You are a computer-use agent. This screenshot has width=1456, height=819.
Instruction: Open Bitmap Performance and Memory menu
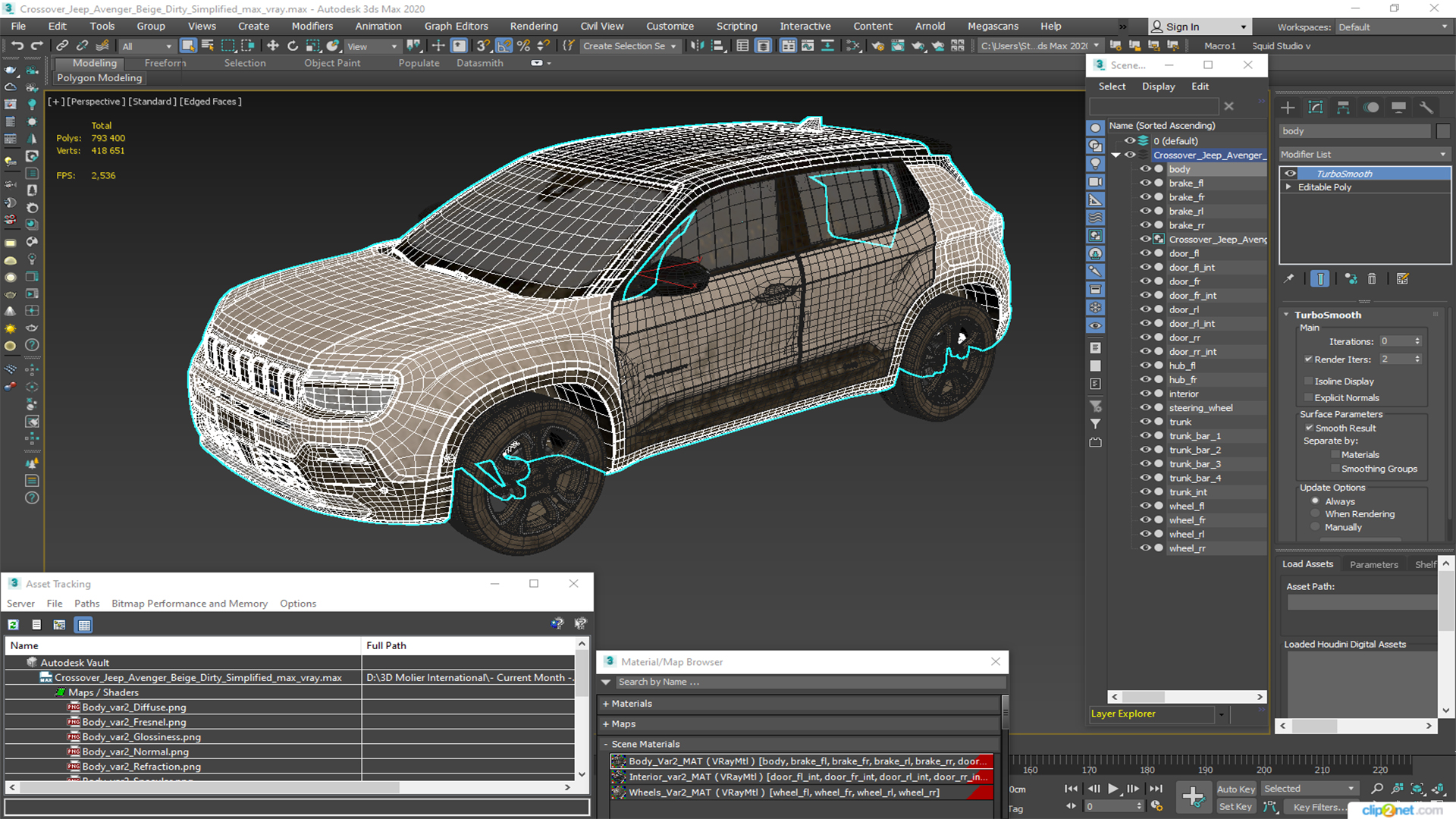point(190,604)
